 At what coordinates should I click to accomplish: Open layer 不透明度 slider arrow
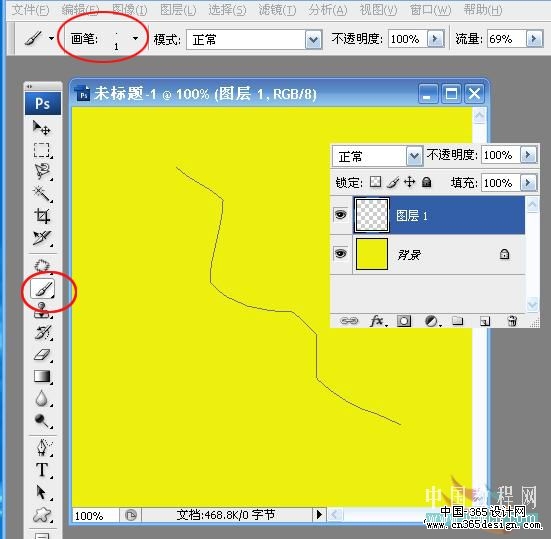(x=528, y=155)
